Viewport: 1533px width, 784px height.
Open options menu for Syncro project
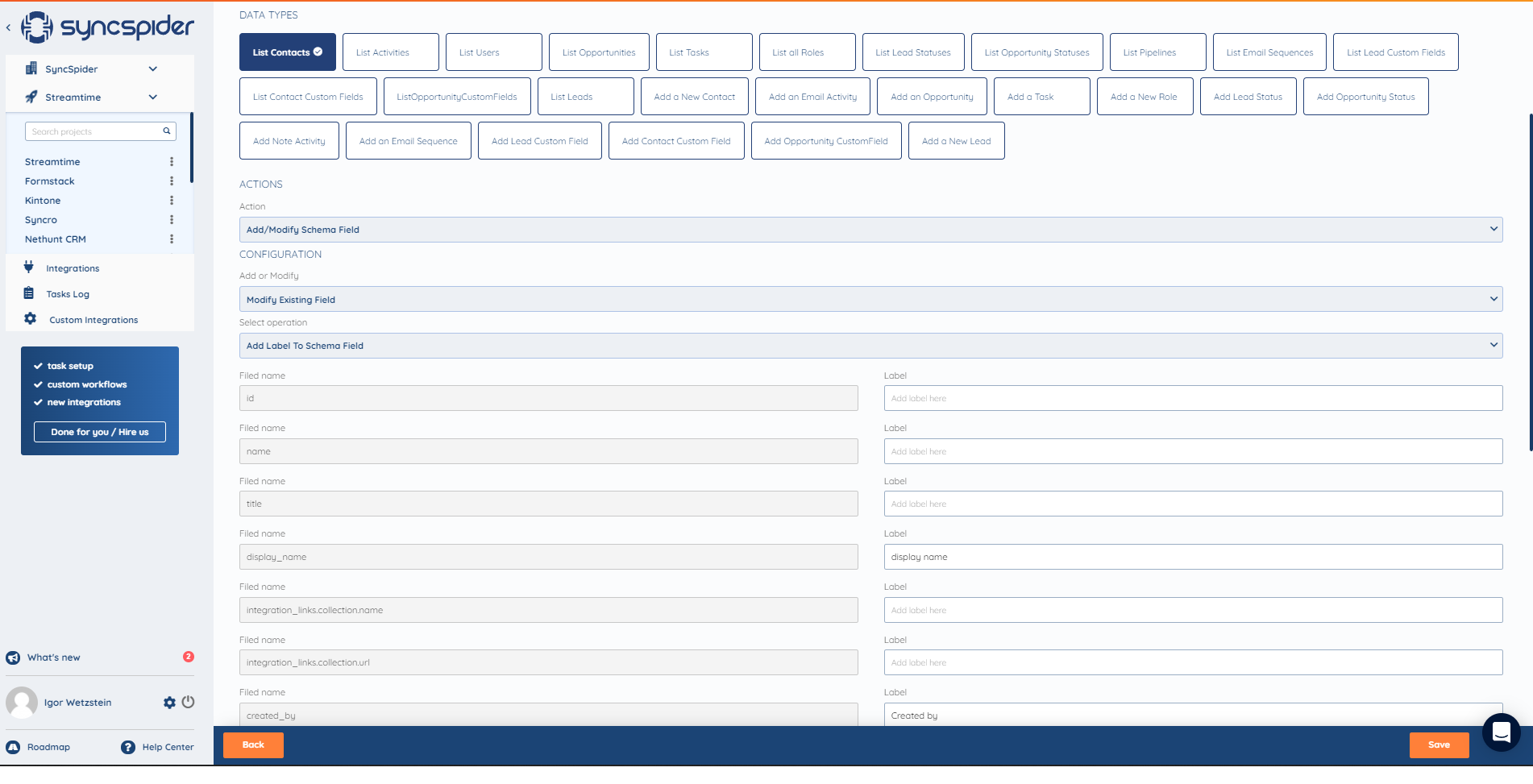pos(172,220)
